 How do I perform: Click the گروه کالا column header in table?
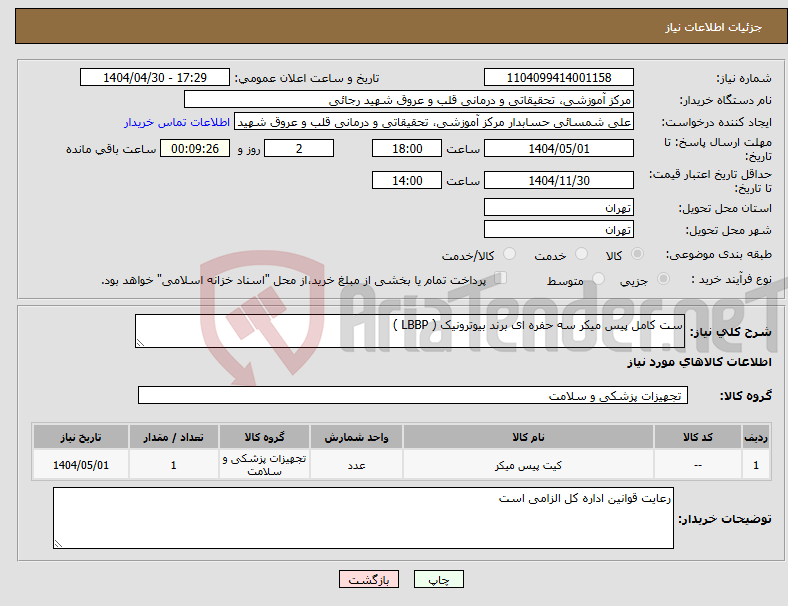tap(264, 437)
